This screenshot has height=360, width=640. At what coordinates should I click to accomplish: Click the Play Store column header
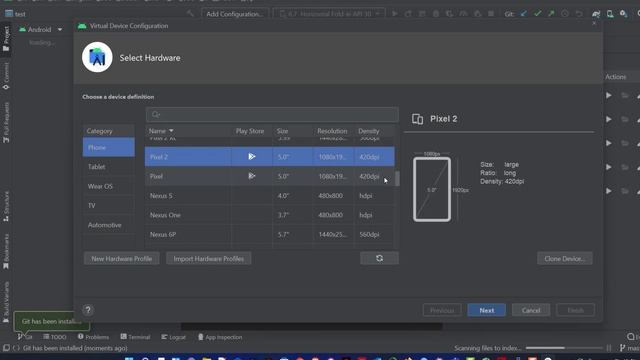(250, 131)
